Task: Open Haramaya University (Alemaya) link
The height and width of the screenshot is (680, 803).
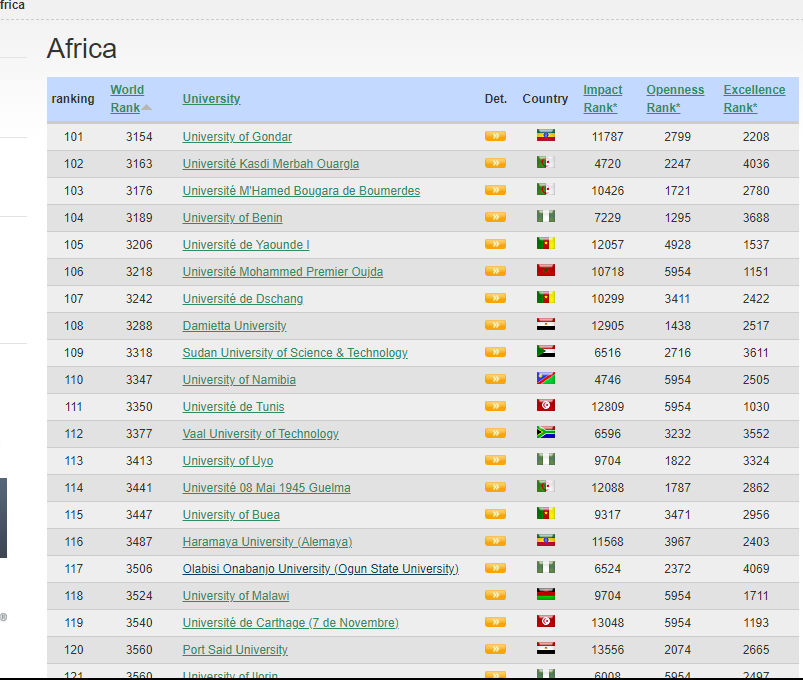Action: 267,542
